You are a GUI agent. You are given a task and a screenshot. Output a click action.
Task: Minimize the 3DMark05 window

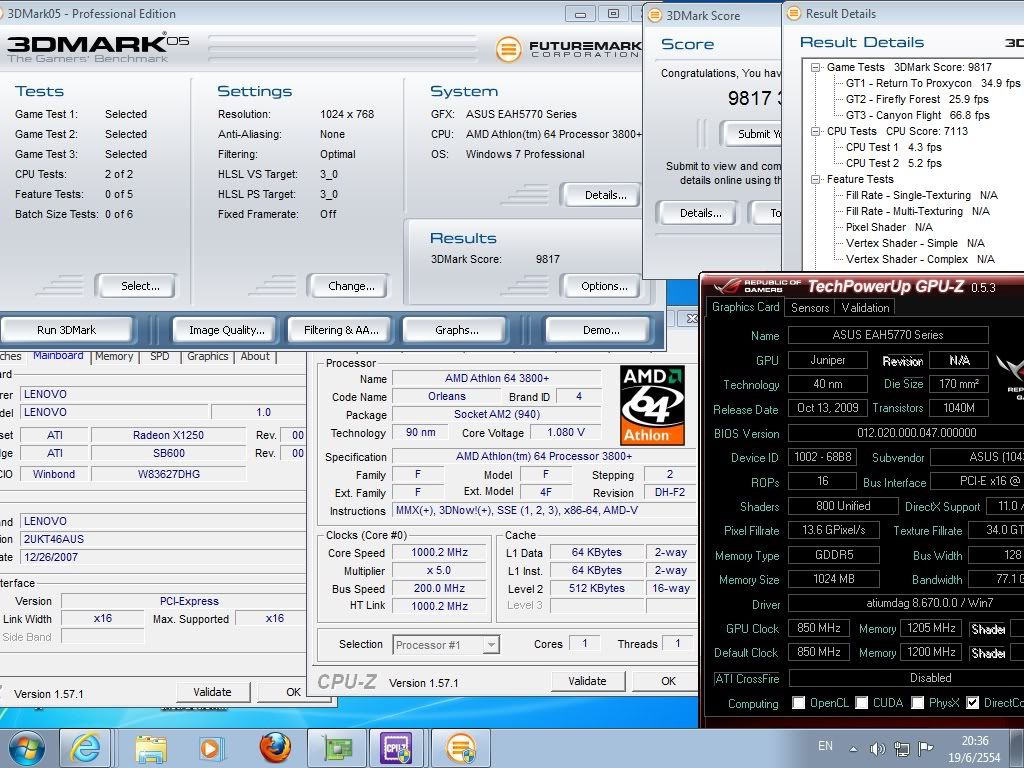coord(580,14)
